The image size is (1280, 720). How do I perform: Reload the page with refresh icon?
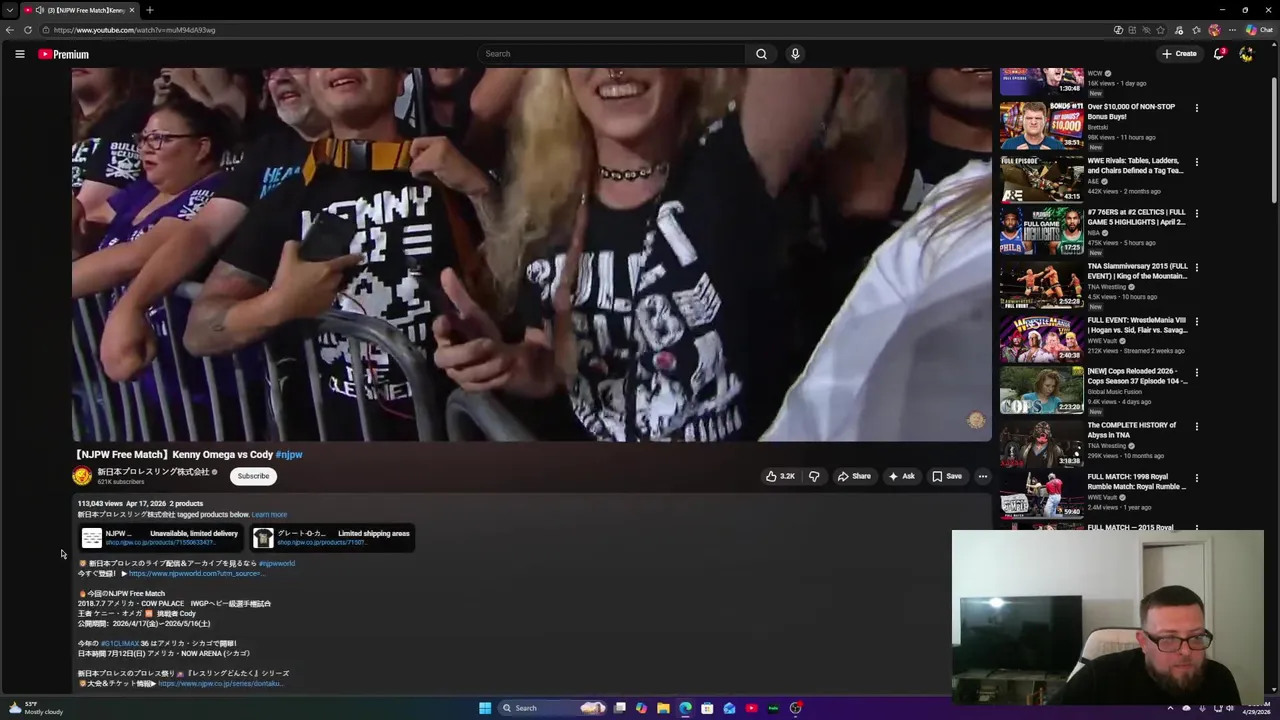(x=28, y=30)
